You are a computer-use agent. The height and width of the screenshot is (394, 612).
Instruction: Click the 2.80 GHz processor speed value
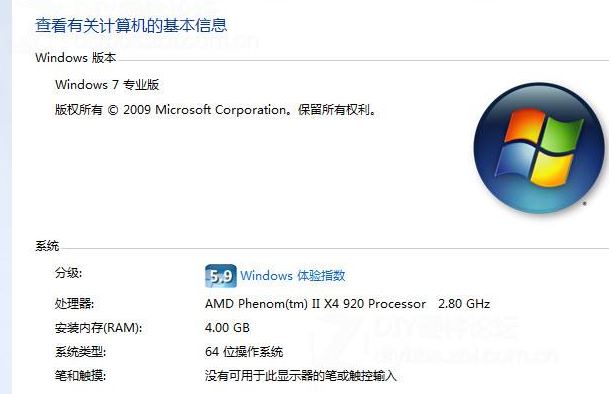[x=464, y=304]
